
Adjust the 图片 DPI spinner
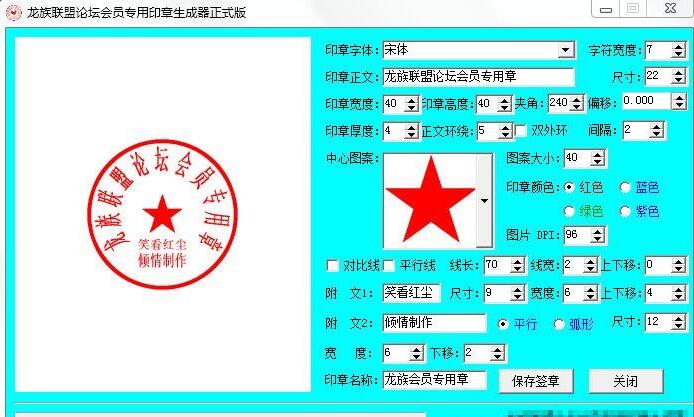[598, 235]
